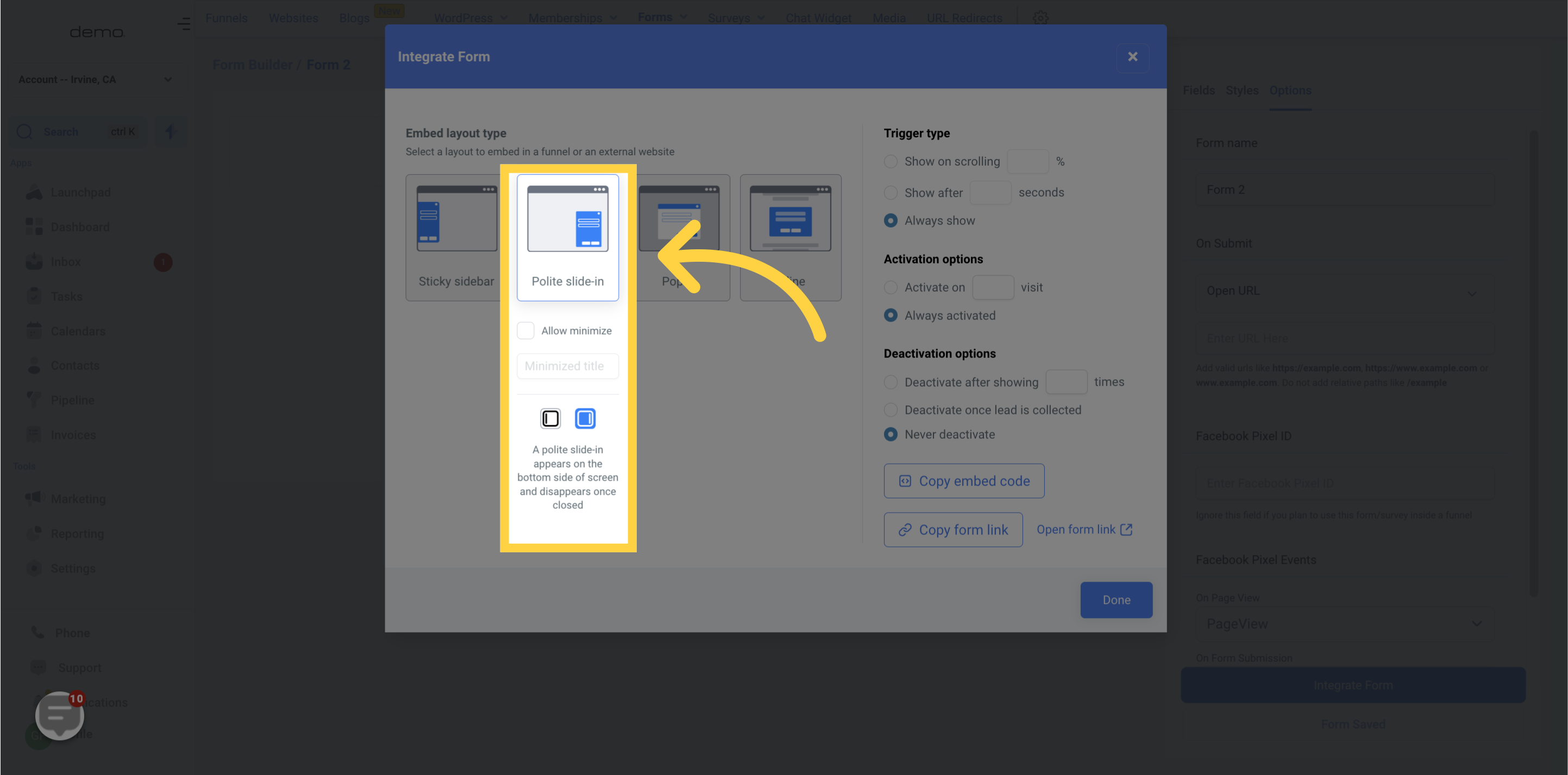The height and width of the screenshot is (775, 1568).
Task: Click the Minimized title input field
Action: [x=567, y=366]
